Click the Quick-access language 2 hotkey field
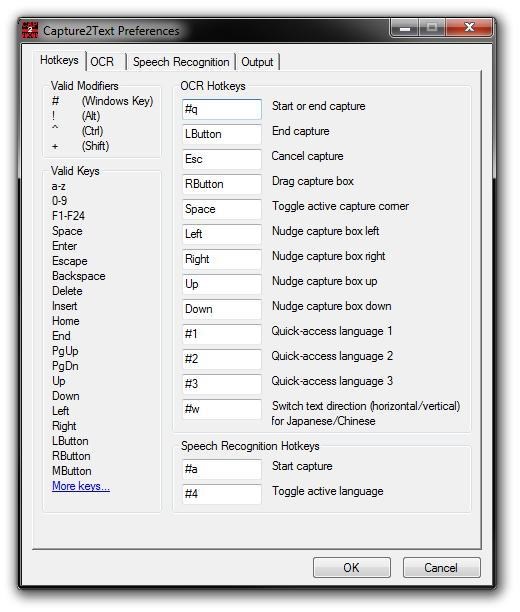 [222, 359]
